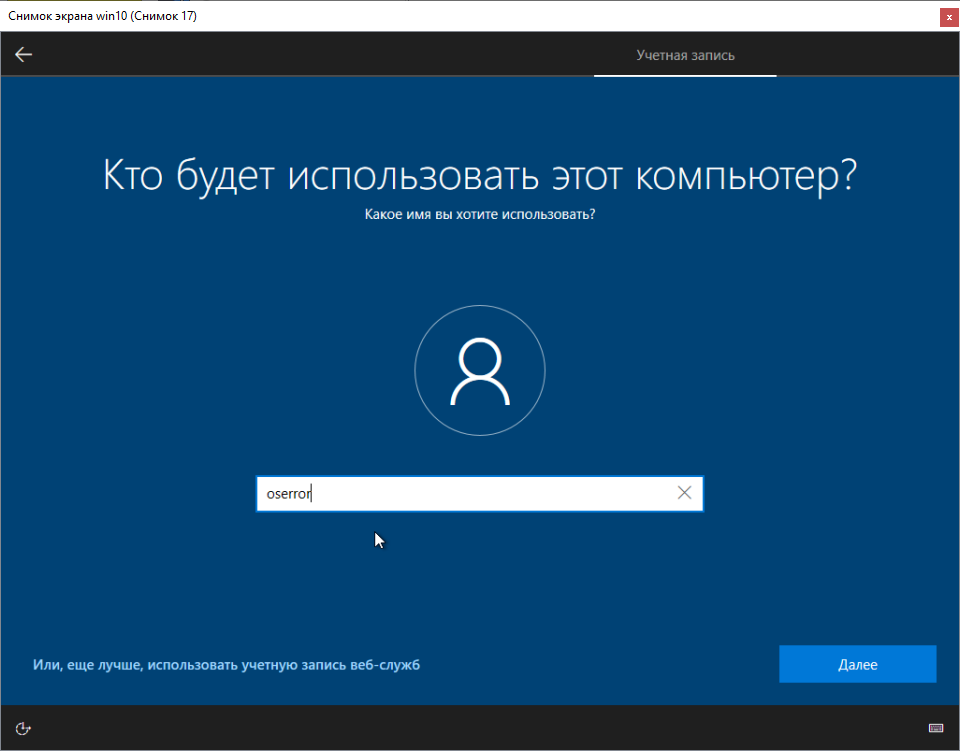The width and height of the screenshot is (960, 751).
Task: Clear the username with the X icon
Action: click(684, 493)
